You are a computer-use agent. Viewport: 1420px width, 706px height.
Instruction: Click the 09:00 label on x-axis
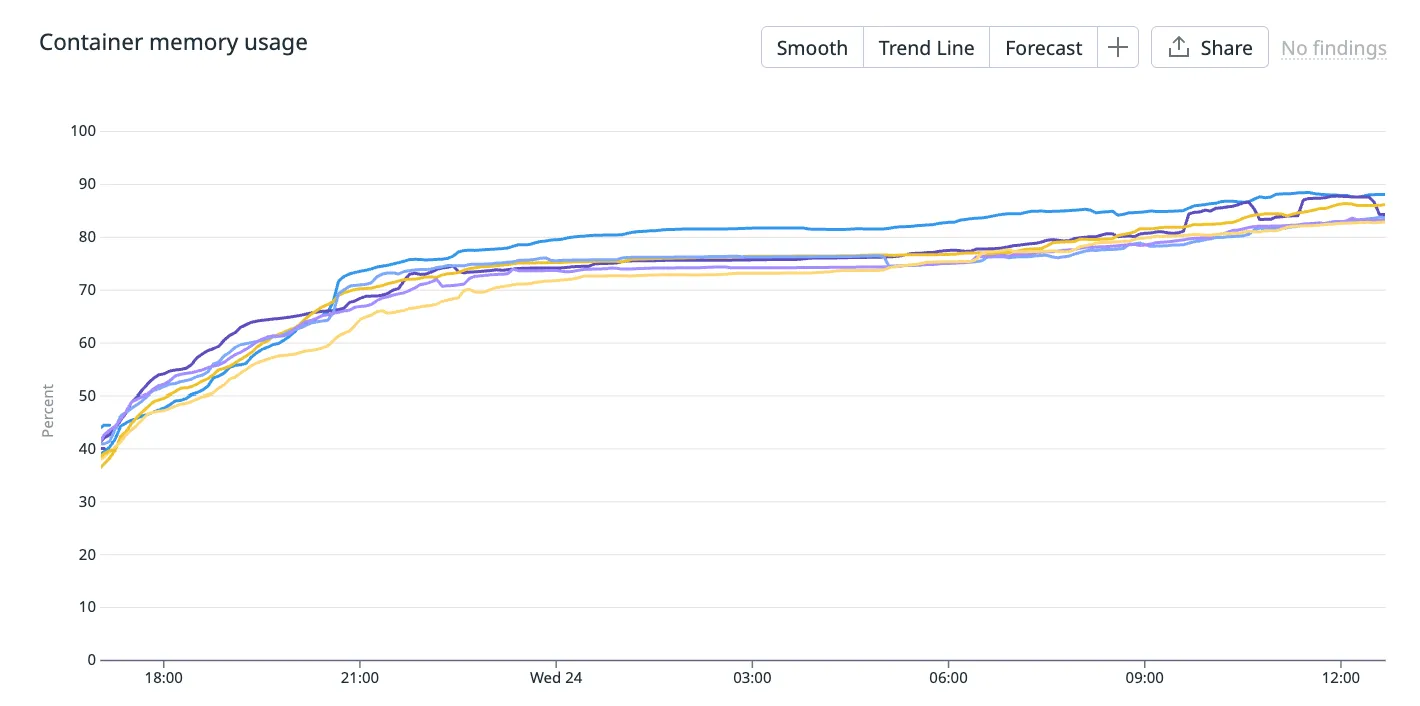coord(1144,677)
